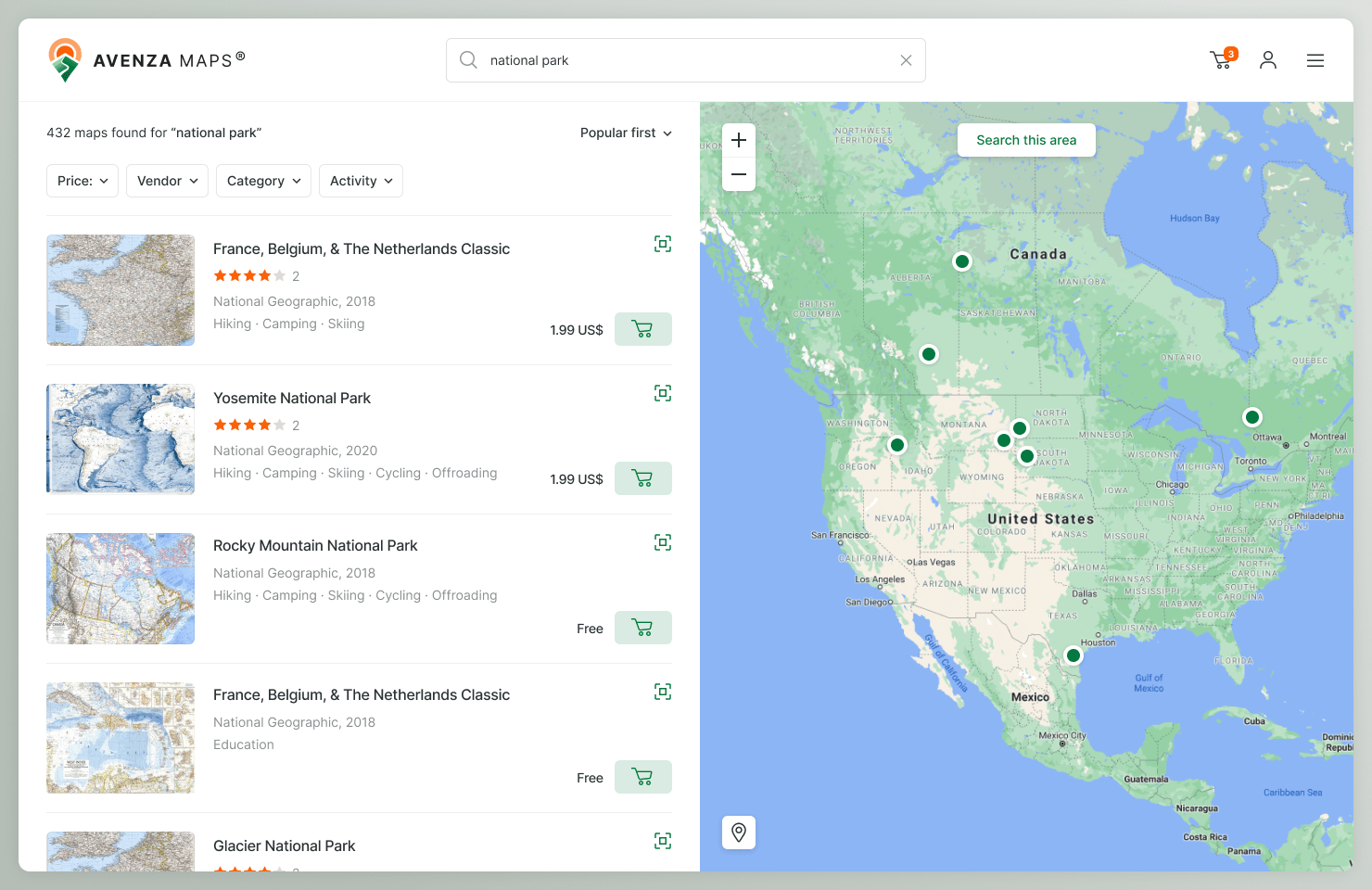Click the Avenza Maps logo
Screen dimensions: 1372x890
click(146, 60)
